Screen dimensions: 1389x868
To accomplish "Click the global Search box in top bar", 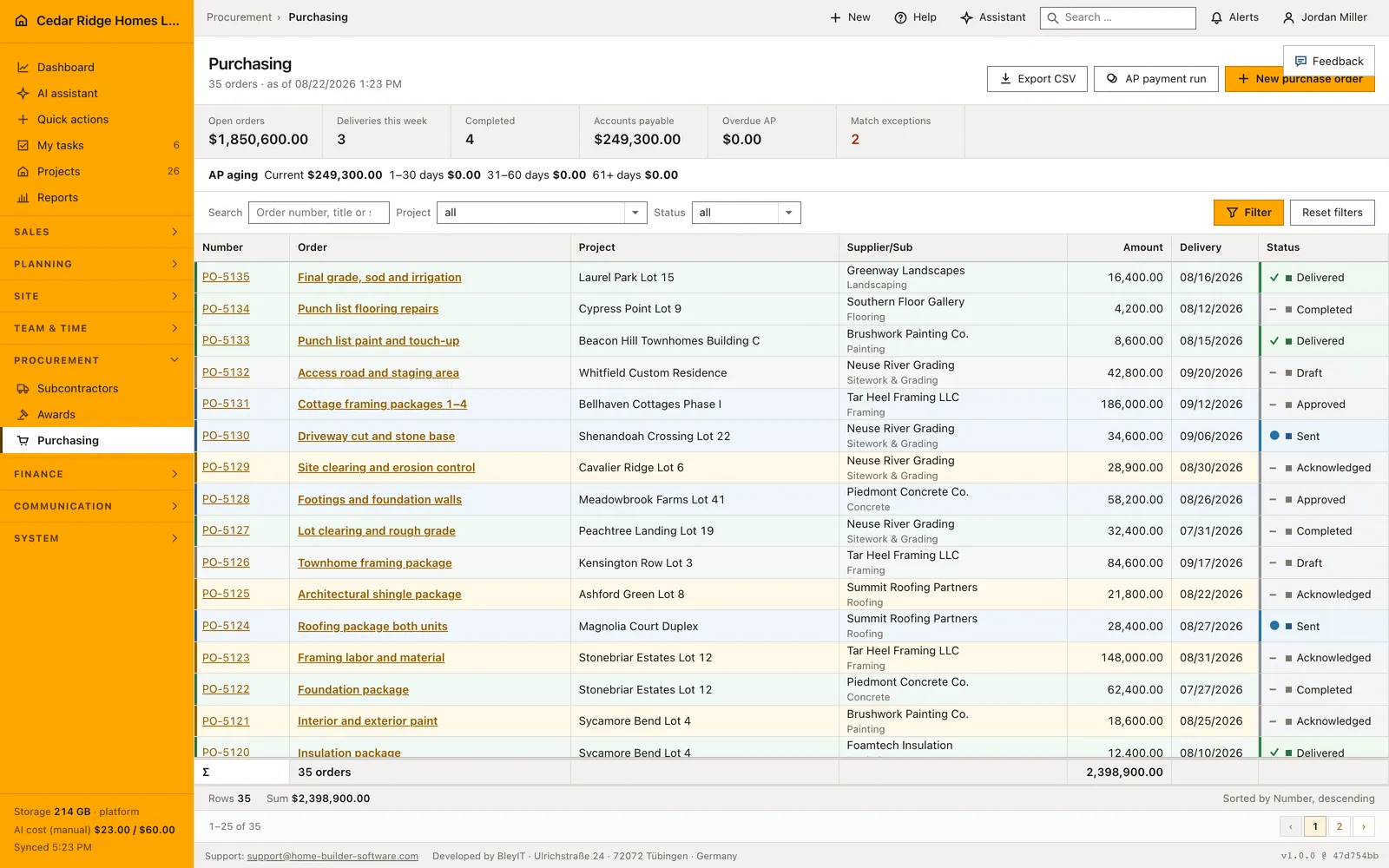I will (x=1118, y=17).
